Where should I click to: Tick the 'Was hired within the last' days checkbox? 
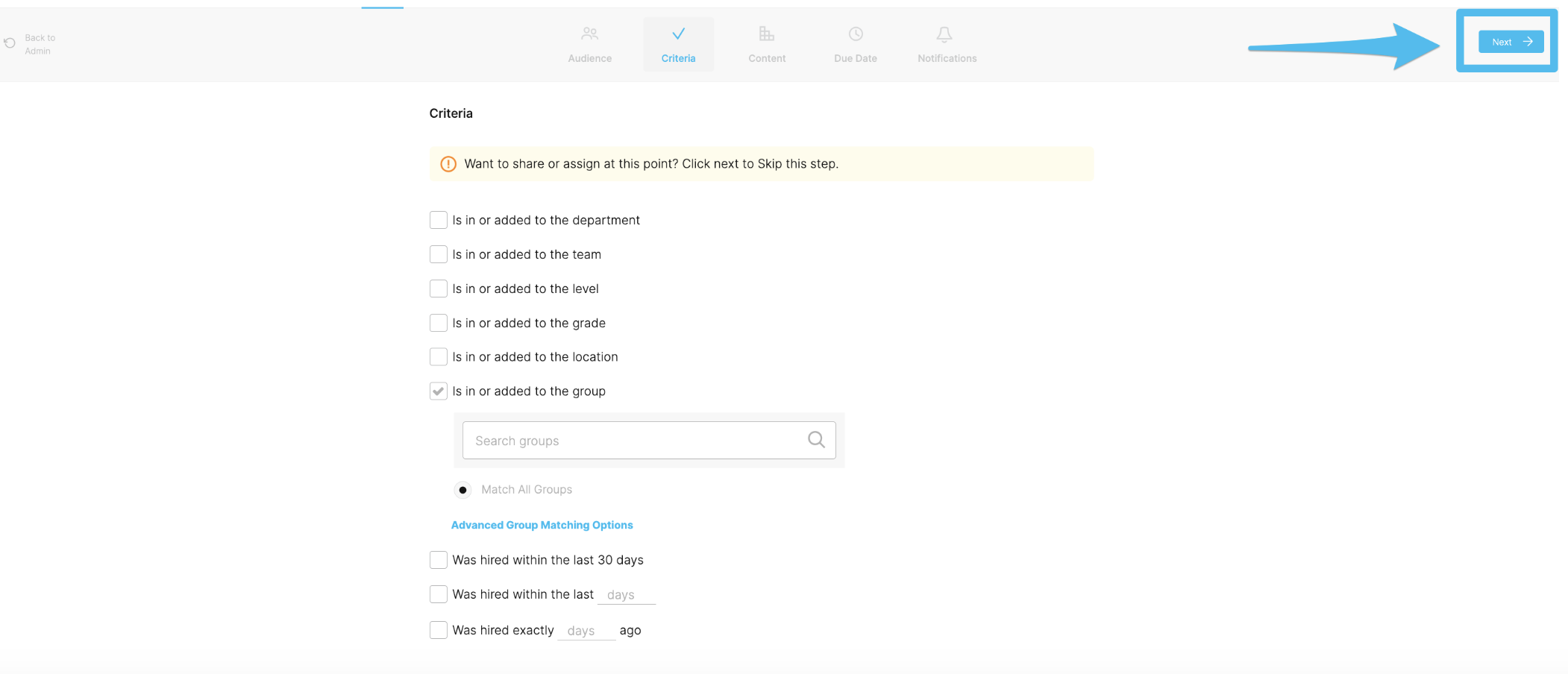pyautogui.click(x=439, y=594)
